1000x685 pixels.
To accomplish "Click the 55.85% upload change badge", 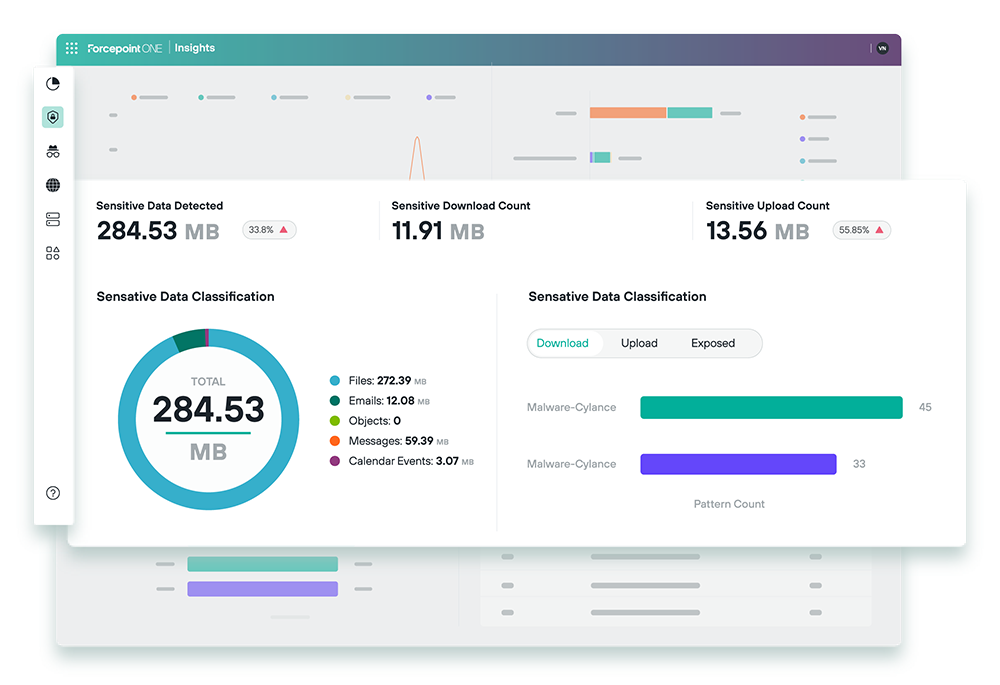I will pyautogui.click(x=861, y=230).
